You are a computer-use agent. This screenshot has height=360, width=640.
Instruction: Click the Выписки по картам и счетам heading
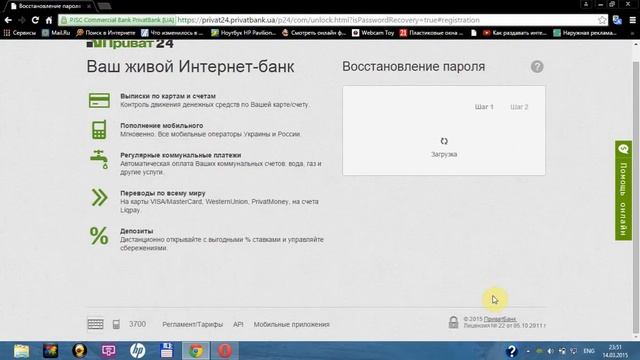[x=168, y=96]
